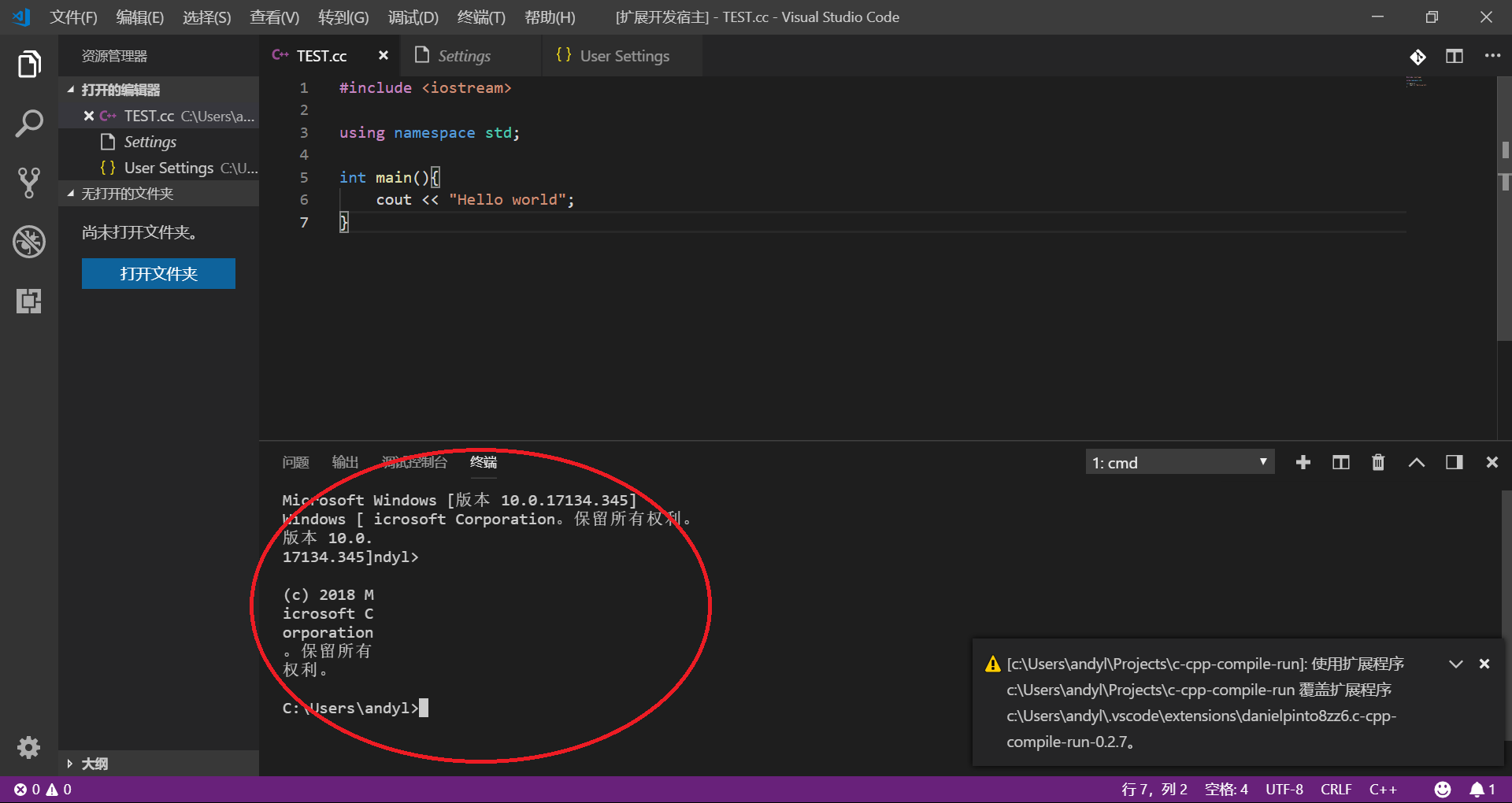Split the terminal using the split icon
The width and height of the screenshot is (1512, 803).
1340,462
